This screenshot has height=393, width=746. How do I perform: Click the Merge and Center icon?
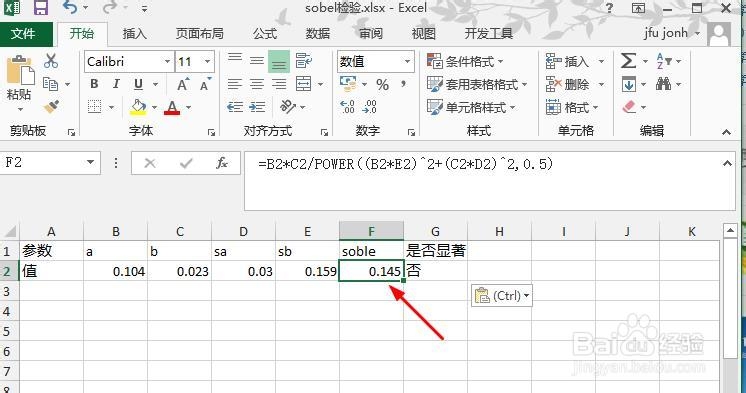[x=304, y=84]
